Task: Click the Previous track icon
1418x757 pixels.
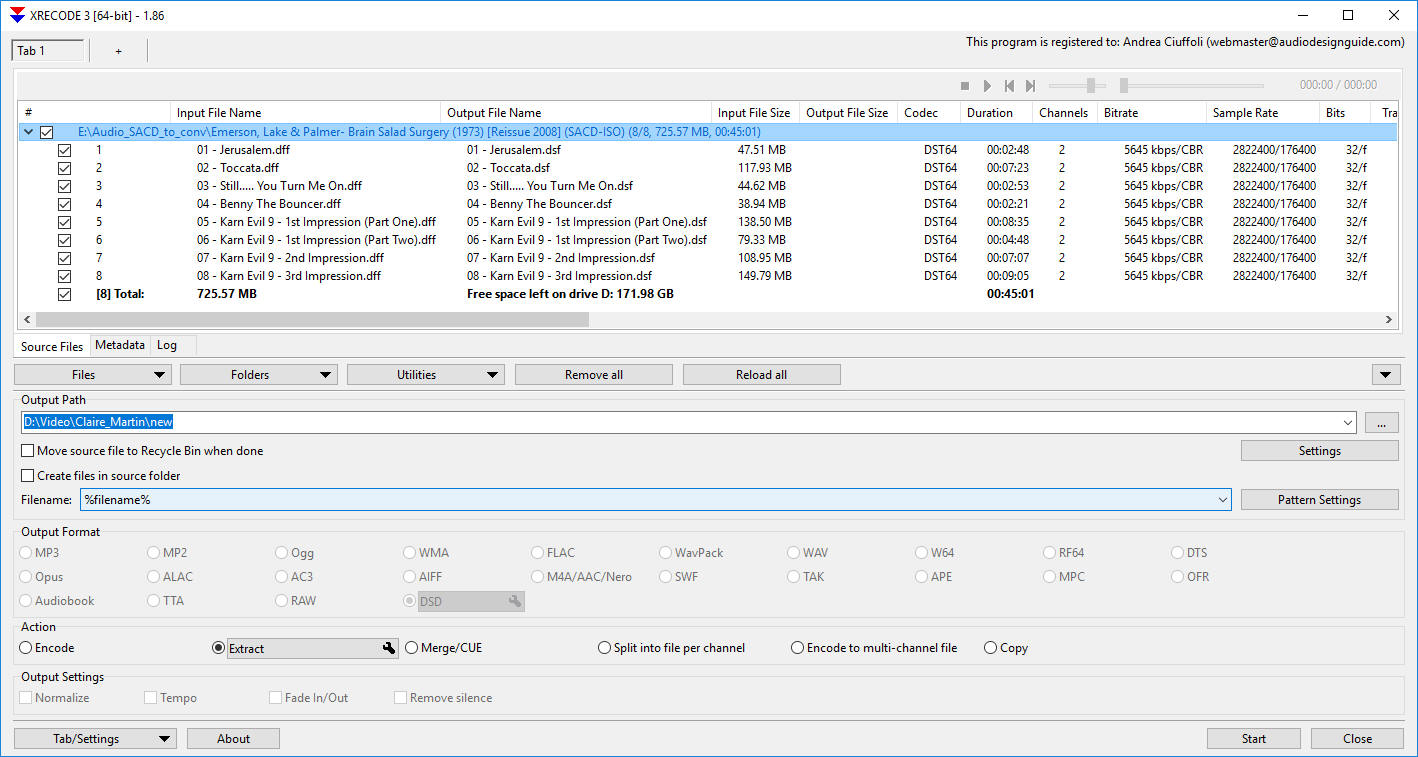Action: coord(1009,86)
